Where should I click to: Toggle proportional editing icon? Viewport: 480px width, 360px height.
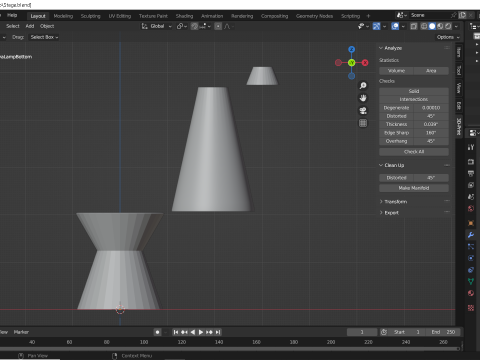coord(218,26)
